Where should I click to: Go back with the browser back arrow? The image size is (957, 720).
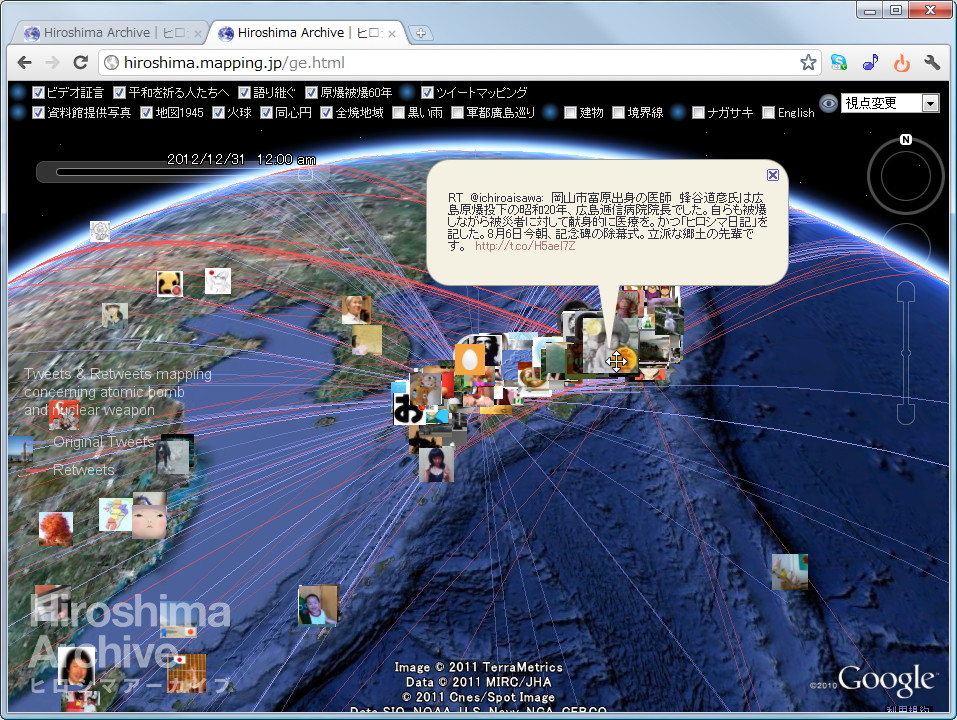[24, 62]
